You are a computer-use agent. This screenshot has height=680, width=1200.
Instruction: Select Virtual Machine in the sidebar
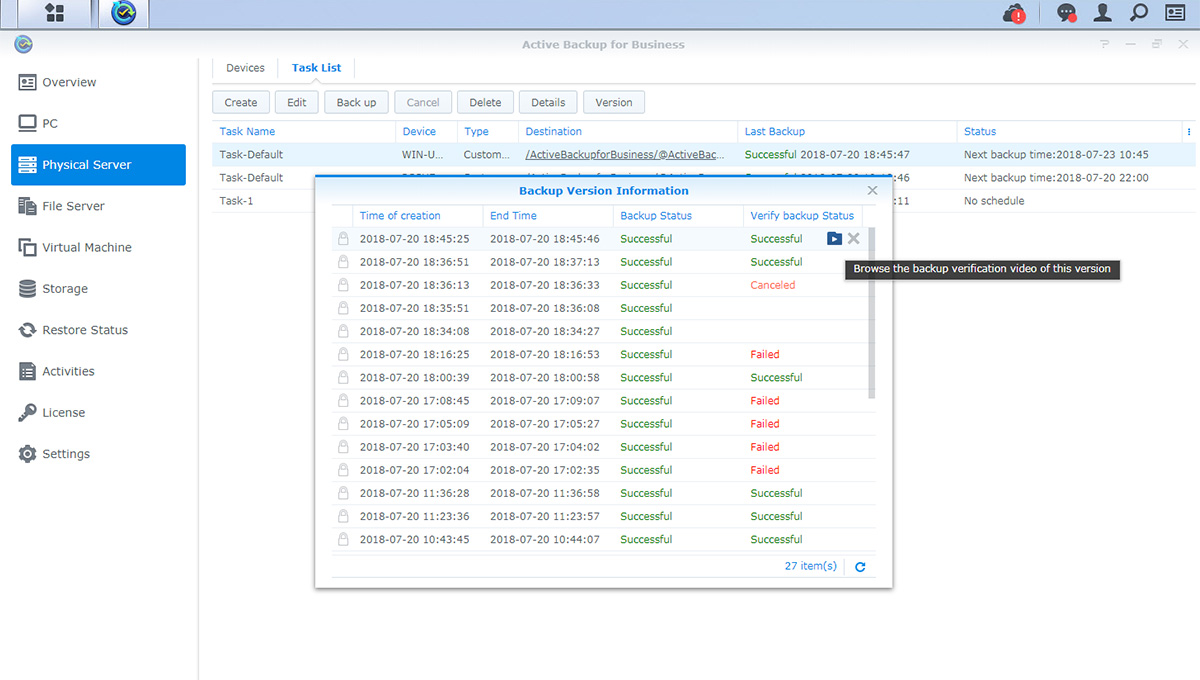86,247
